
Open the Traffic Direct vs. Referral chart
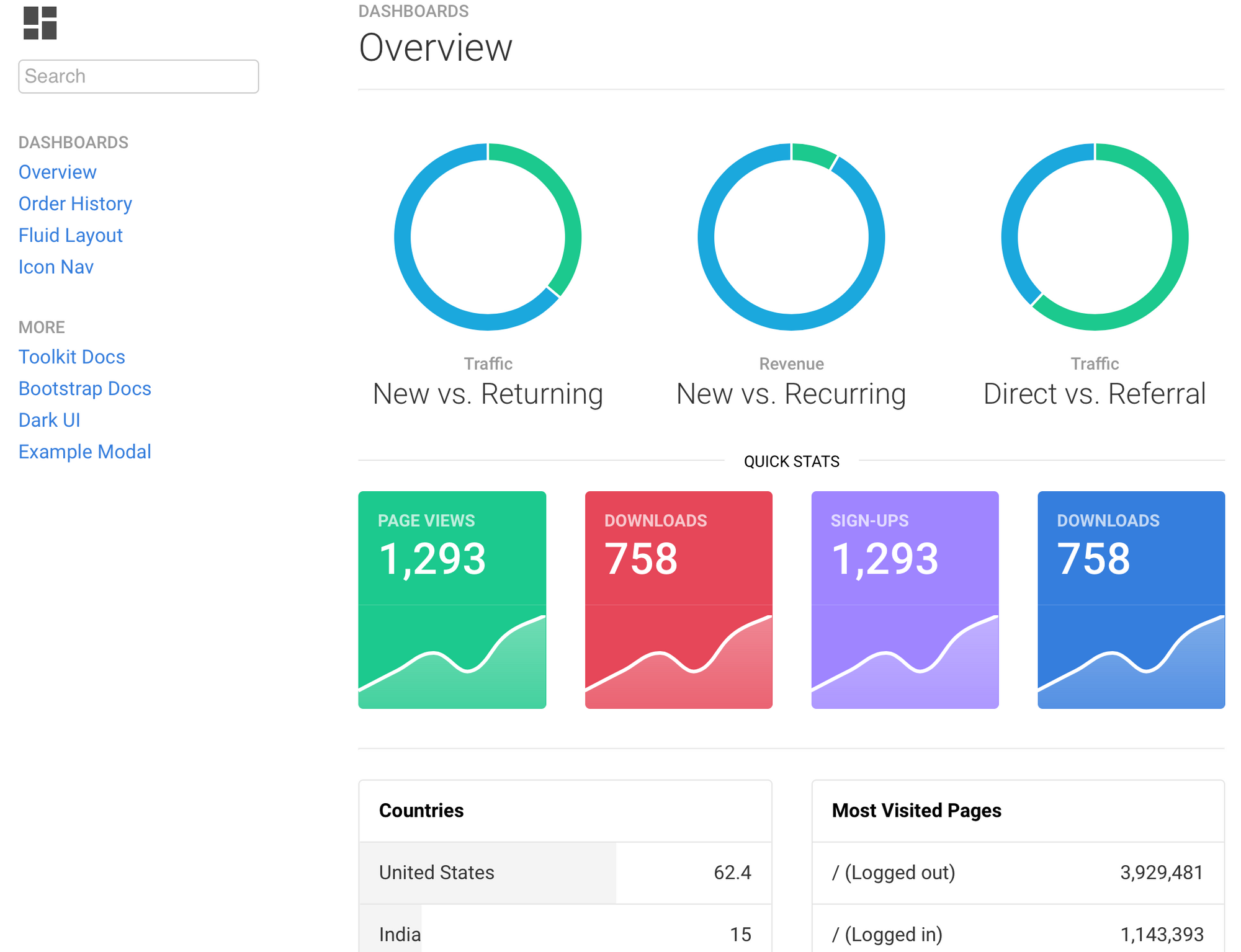tap(1094, 240)
